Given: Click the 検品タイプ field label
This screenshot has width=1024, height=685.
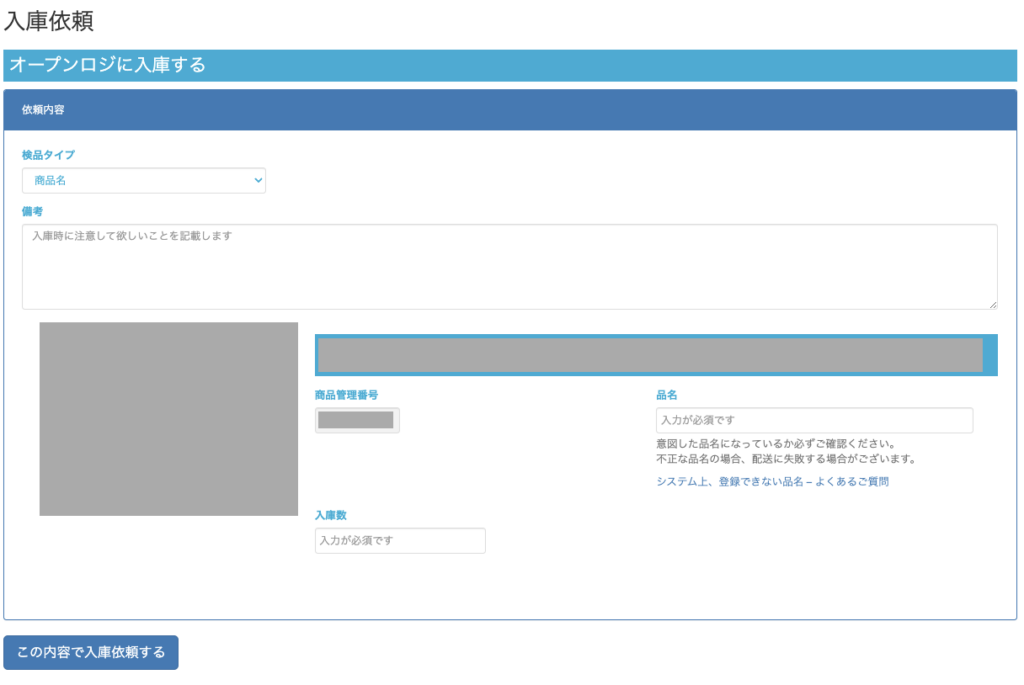Looking at the screenshot, I should 42,155.
